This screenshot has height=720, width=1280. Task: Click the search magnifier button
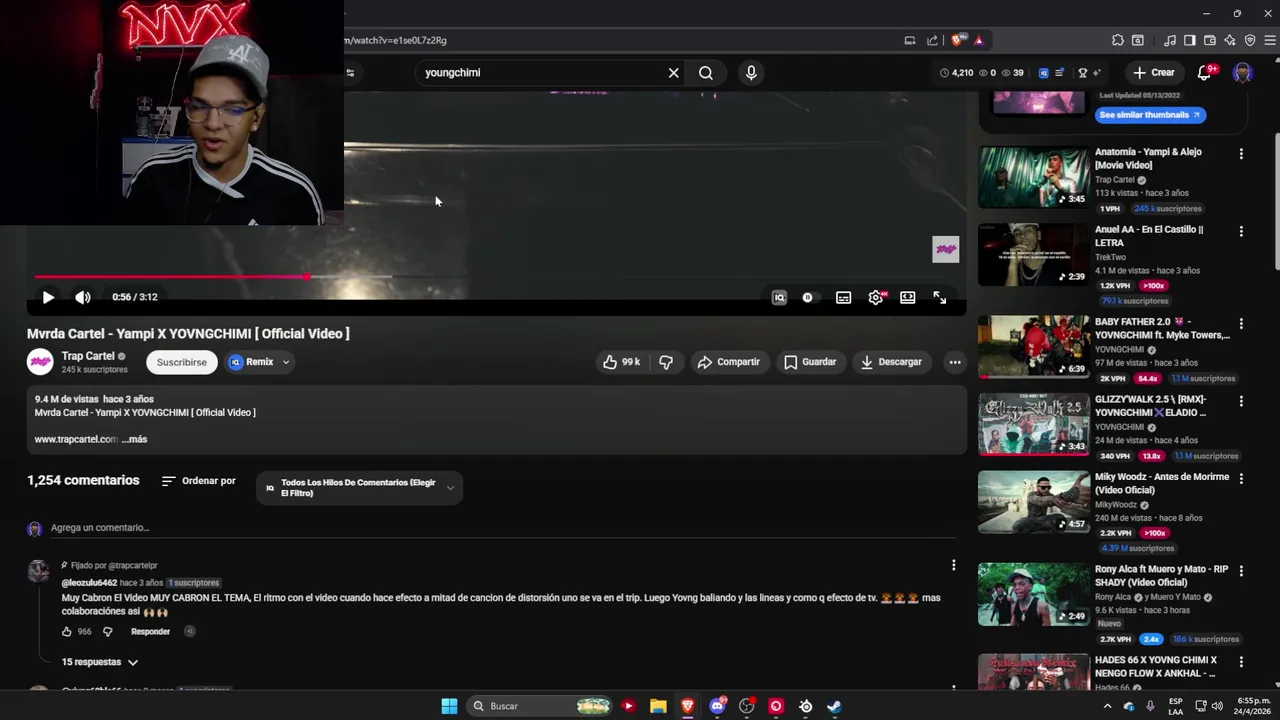click(706, 72)
